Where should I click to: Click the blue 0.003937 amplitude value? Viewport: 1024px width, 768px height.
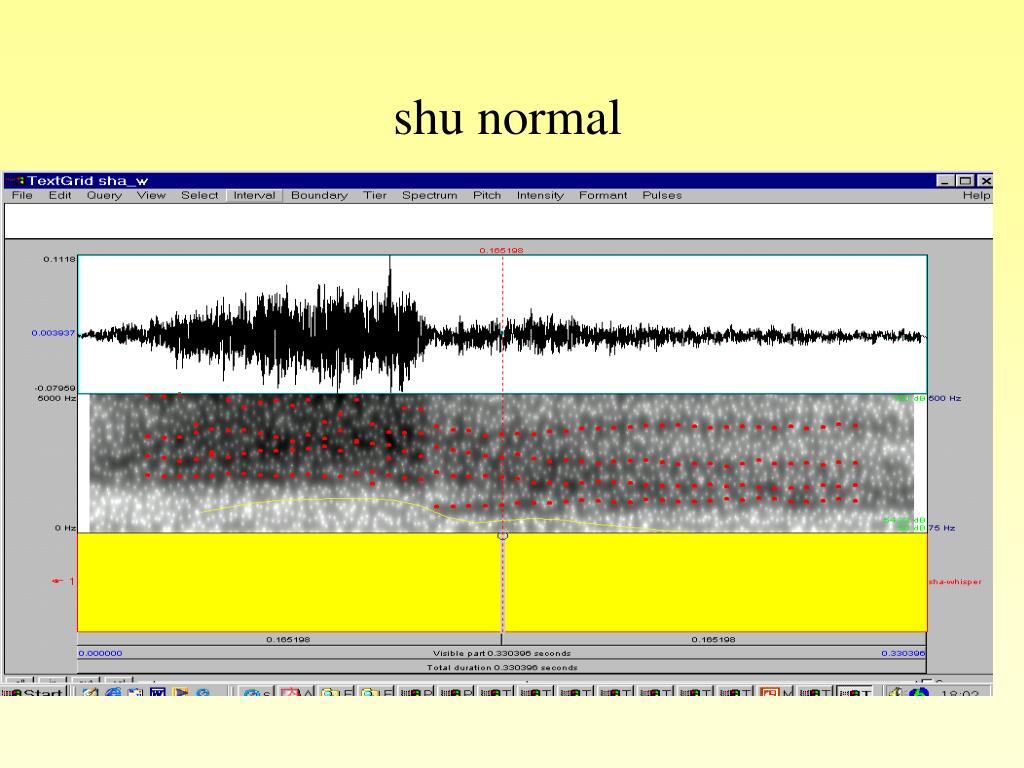tap(53, 333)
